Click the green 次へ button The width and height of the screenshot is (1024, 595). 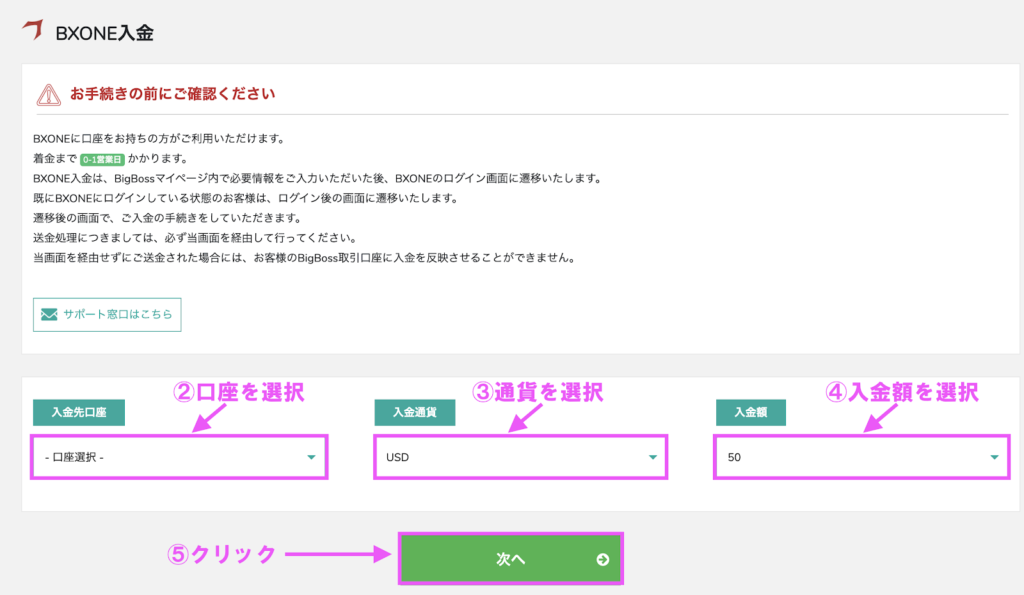tap(511, 559)
